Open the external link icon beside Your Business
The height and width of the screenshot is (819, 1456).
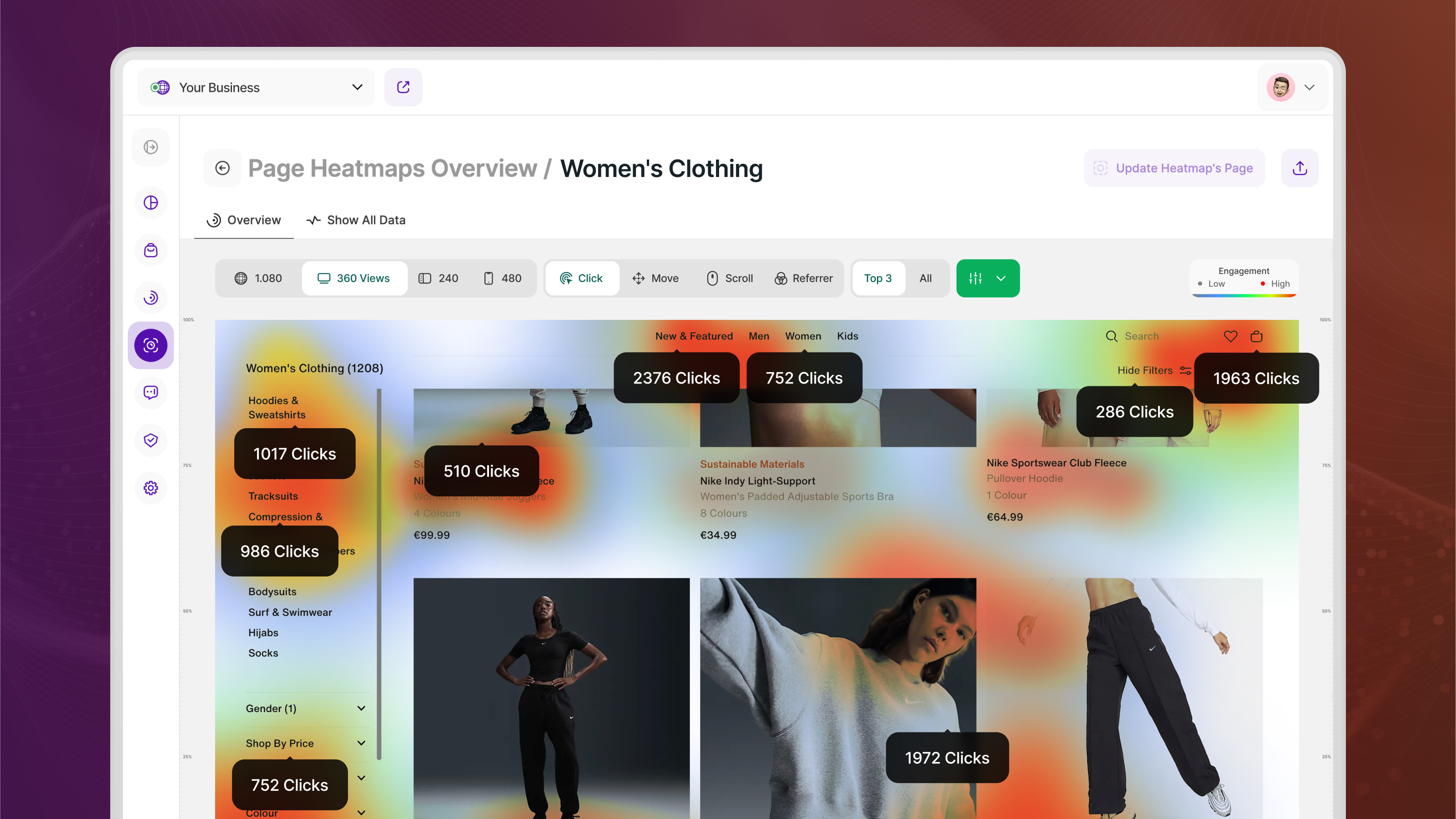403,87
